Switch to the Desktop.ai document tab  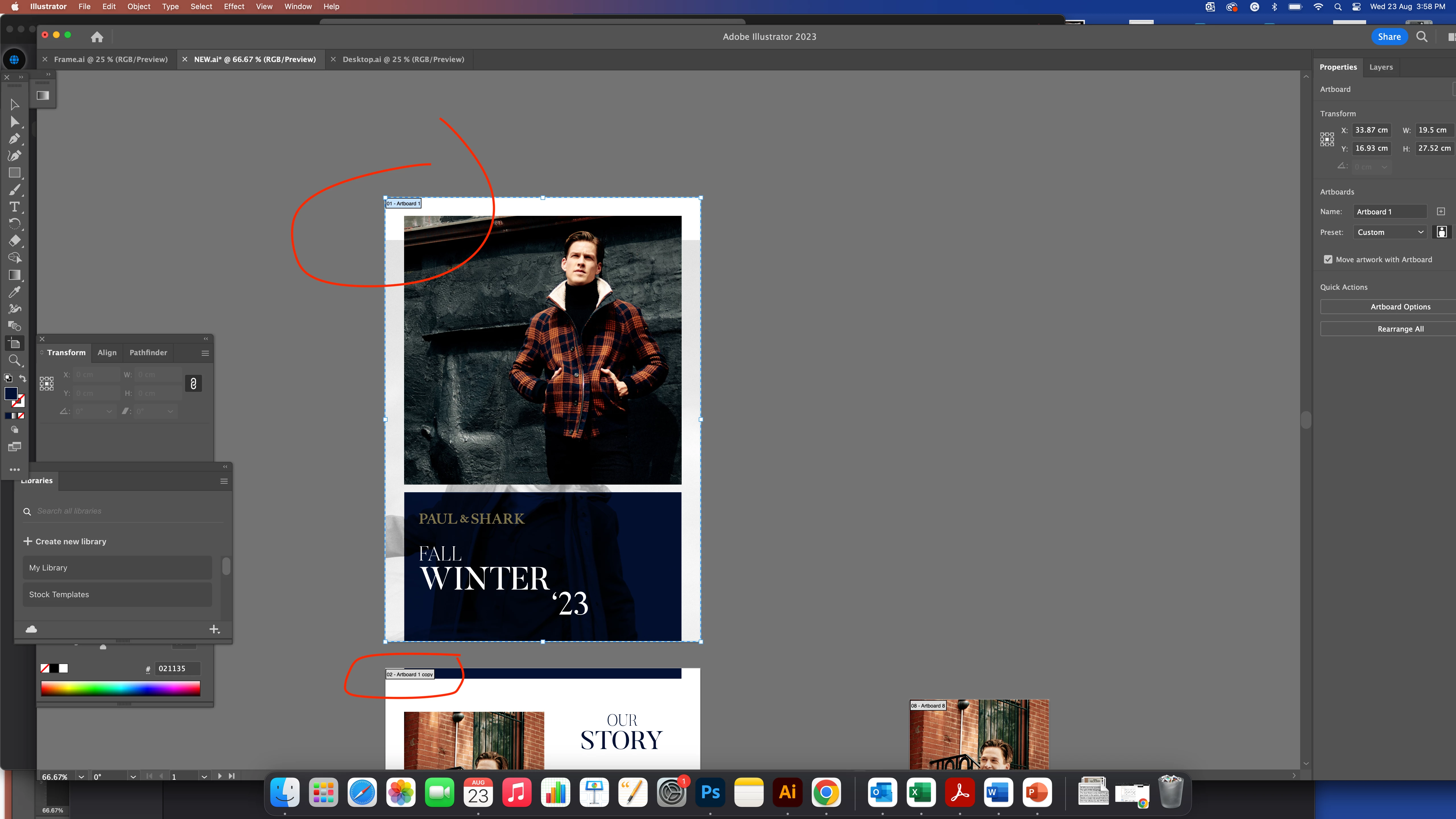tap(403, 59)
